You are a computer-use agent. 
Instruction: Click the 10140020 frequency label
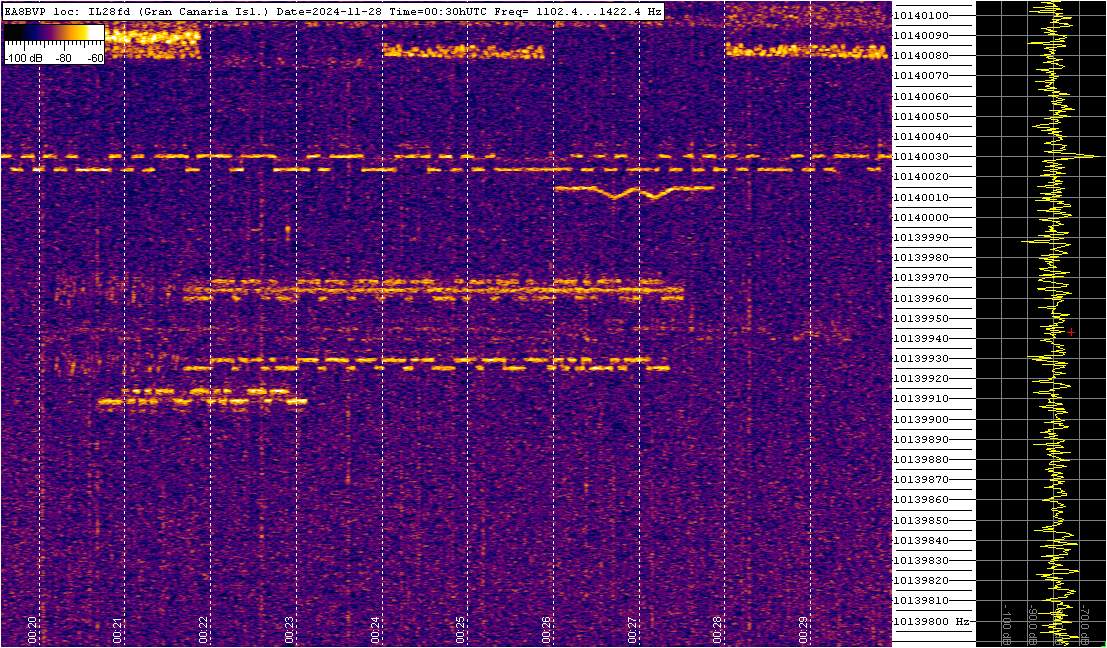pyautogui.click(x=921, y=177)
